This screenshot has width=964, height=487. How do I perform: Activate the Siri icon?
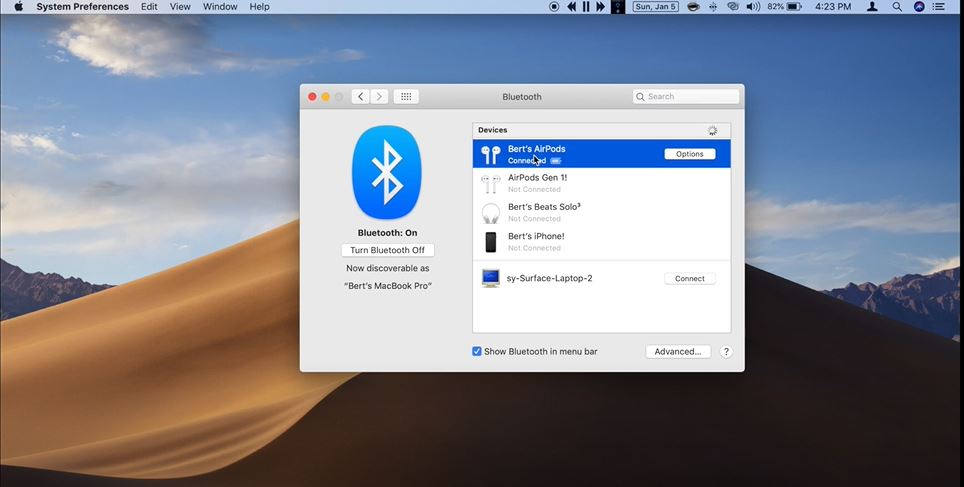coord(919,7)
